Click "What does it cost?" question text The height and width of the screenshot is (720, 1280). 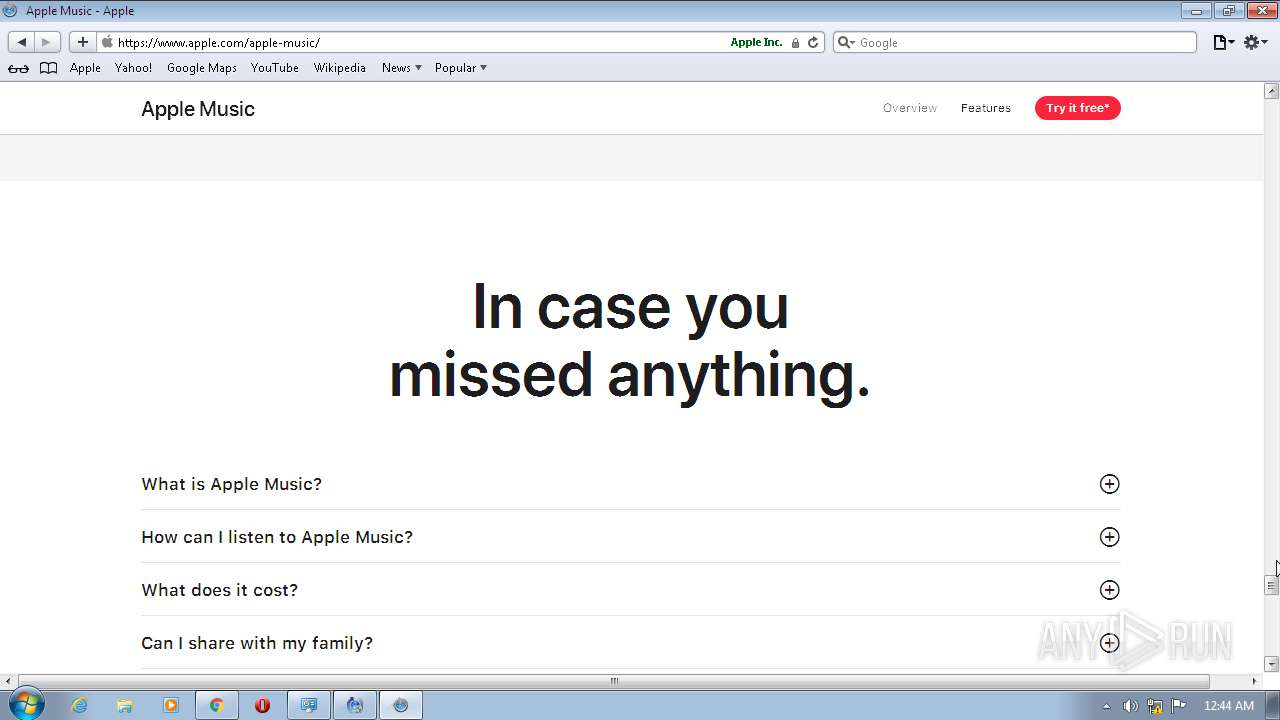[x=219, y=590]
